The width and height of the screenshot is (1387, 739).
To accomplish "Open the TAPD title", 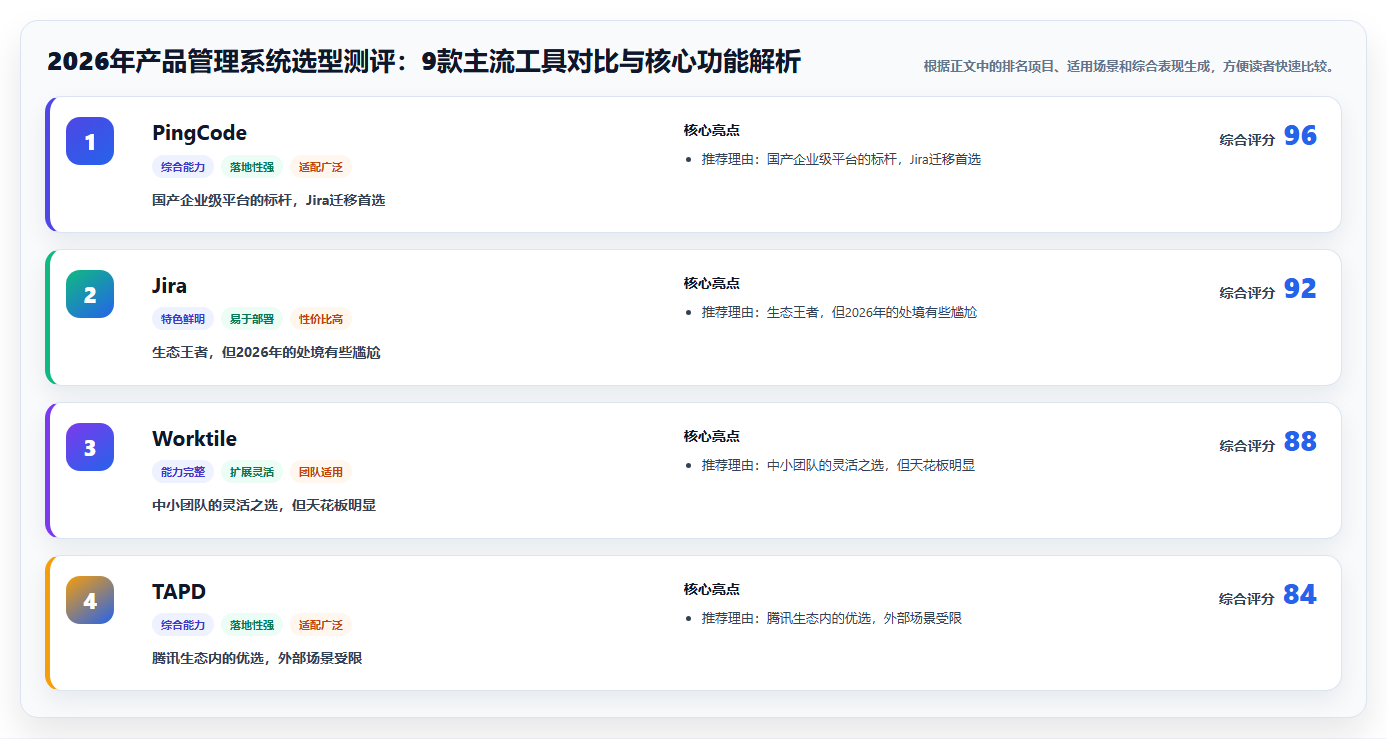I will pyautogui.click(x=179, y=592).
